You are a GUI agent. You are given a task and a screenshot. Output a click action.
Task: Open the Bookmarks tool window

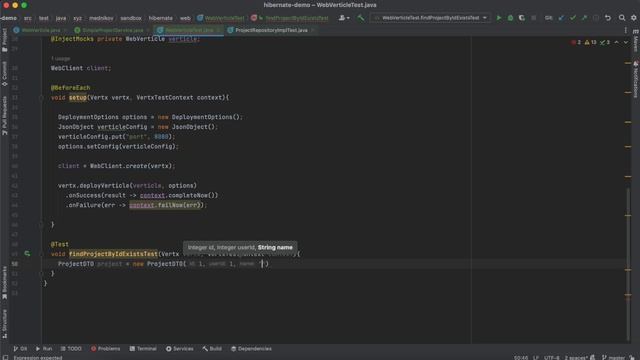[4, 282]
